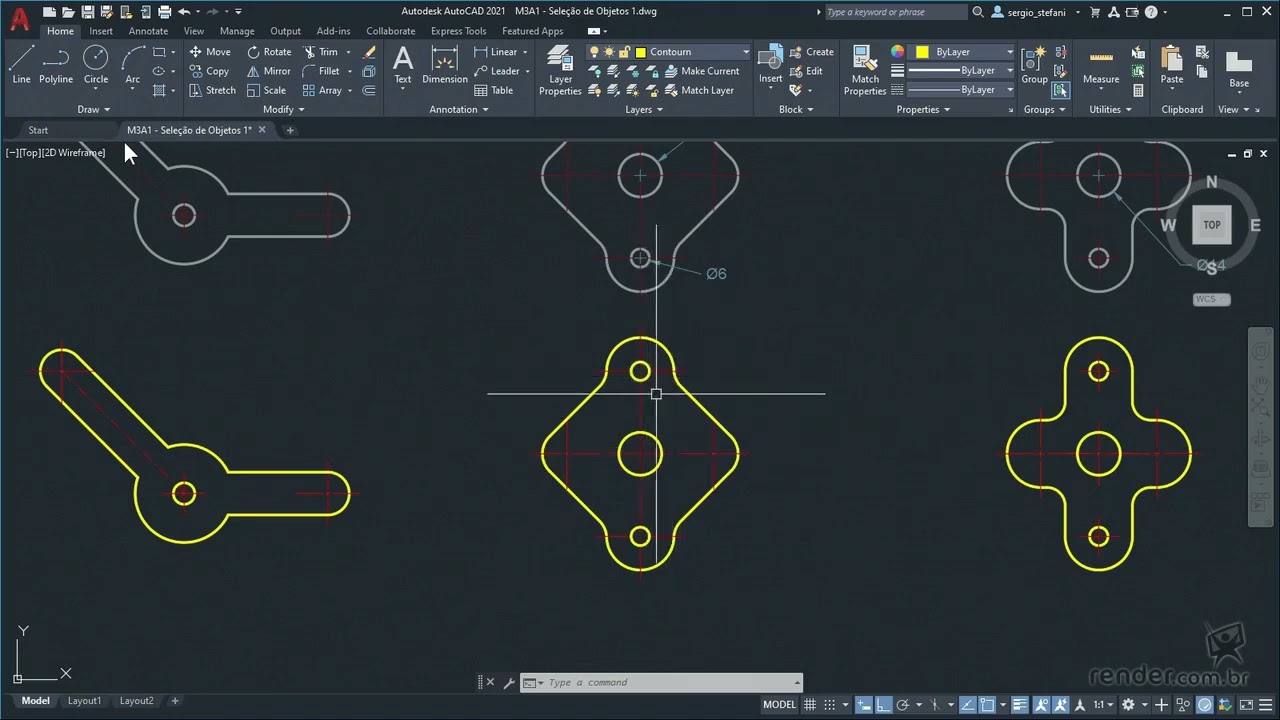Toggle lineweight display in status bar
1280x720 pixels.
[1019, 705]
